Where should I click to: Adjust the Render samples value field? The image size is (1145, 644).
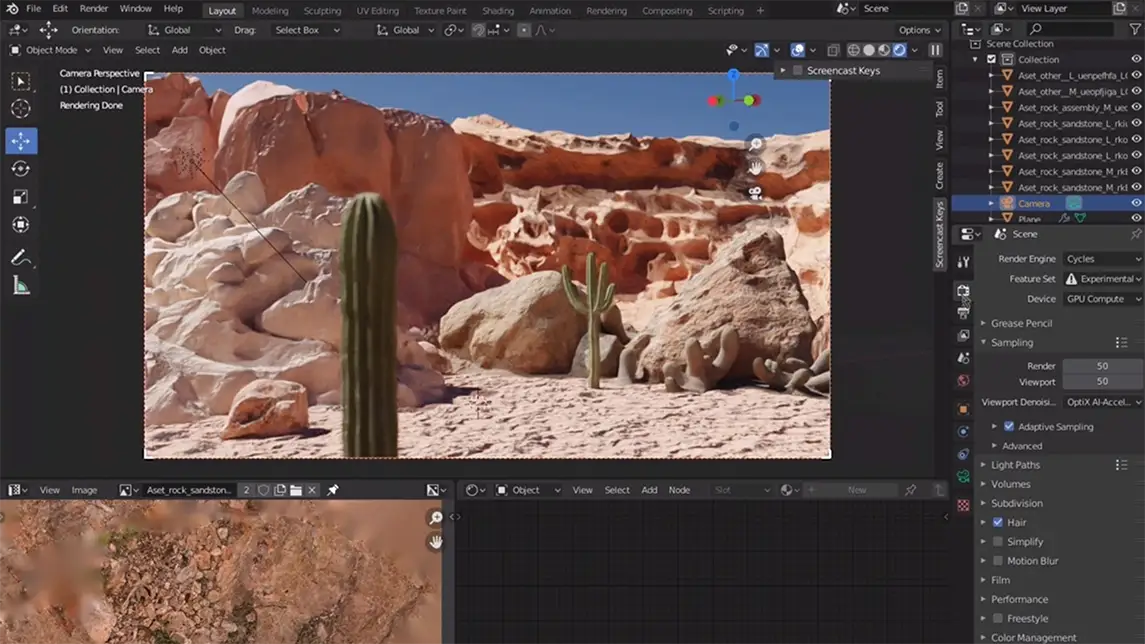pyautogui.click(x=1101, y=366)
